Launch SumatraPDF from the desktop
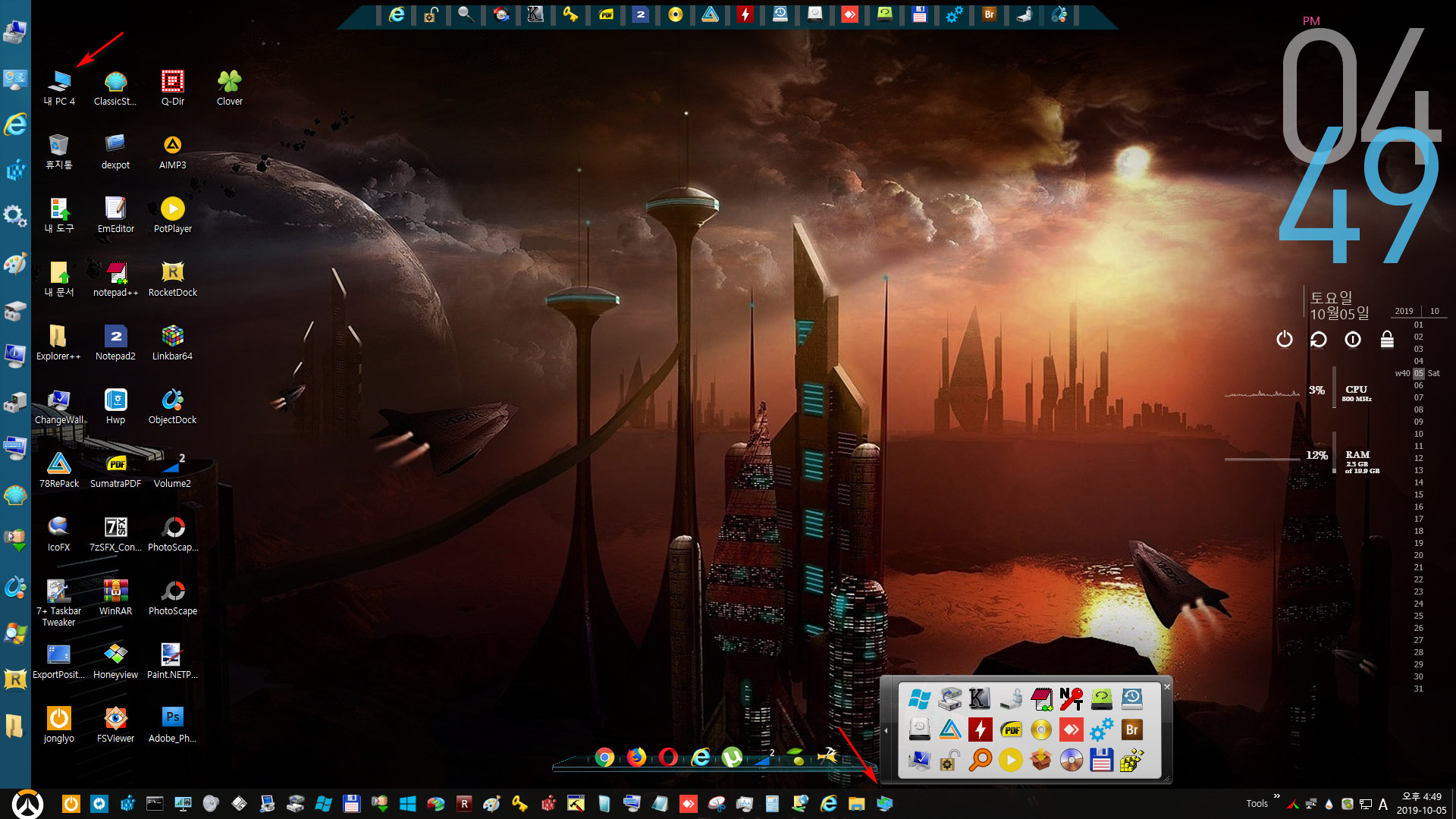This screenshot has height=819, width=1456. [115, 469]
